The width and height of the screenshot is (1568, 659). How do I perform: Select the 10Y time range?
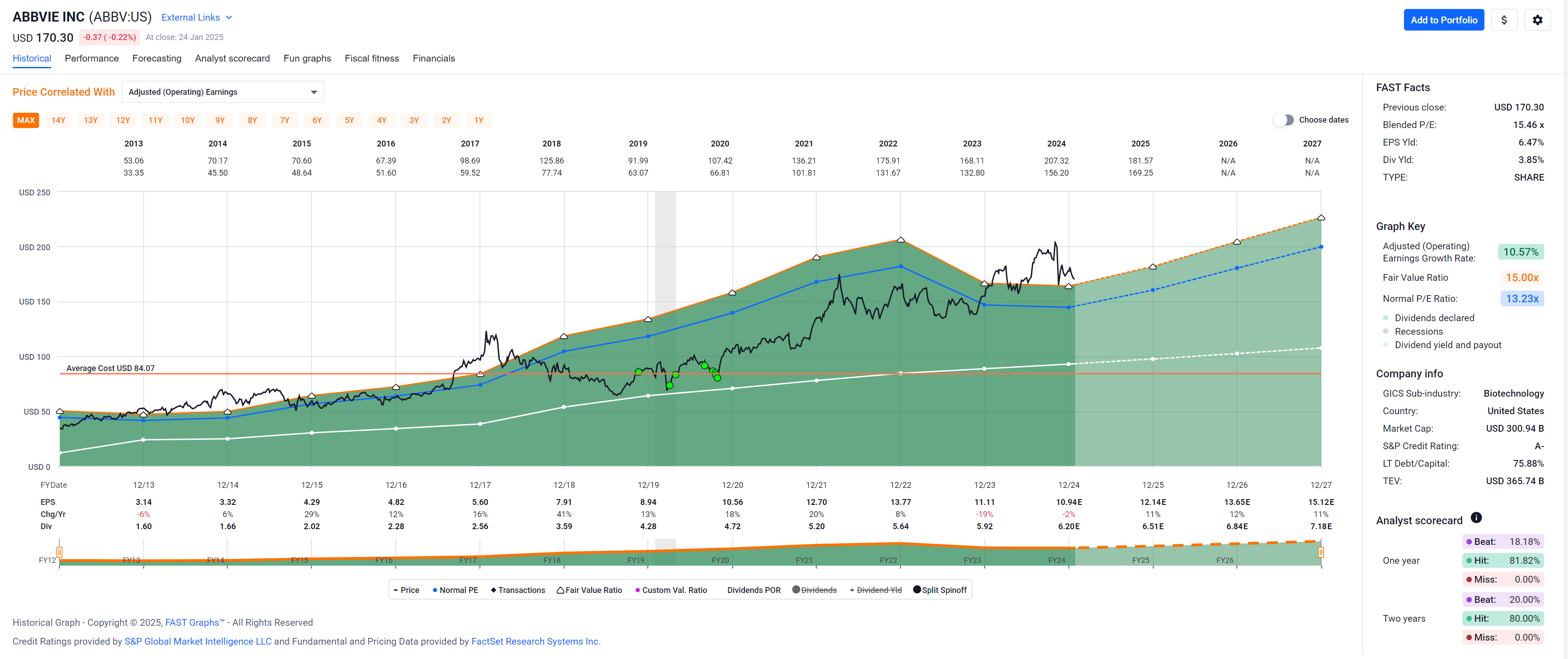(187, 120)
